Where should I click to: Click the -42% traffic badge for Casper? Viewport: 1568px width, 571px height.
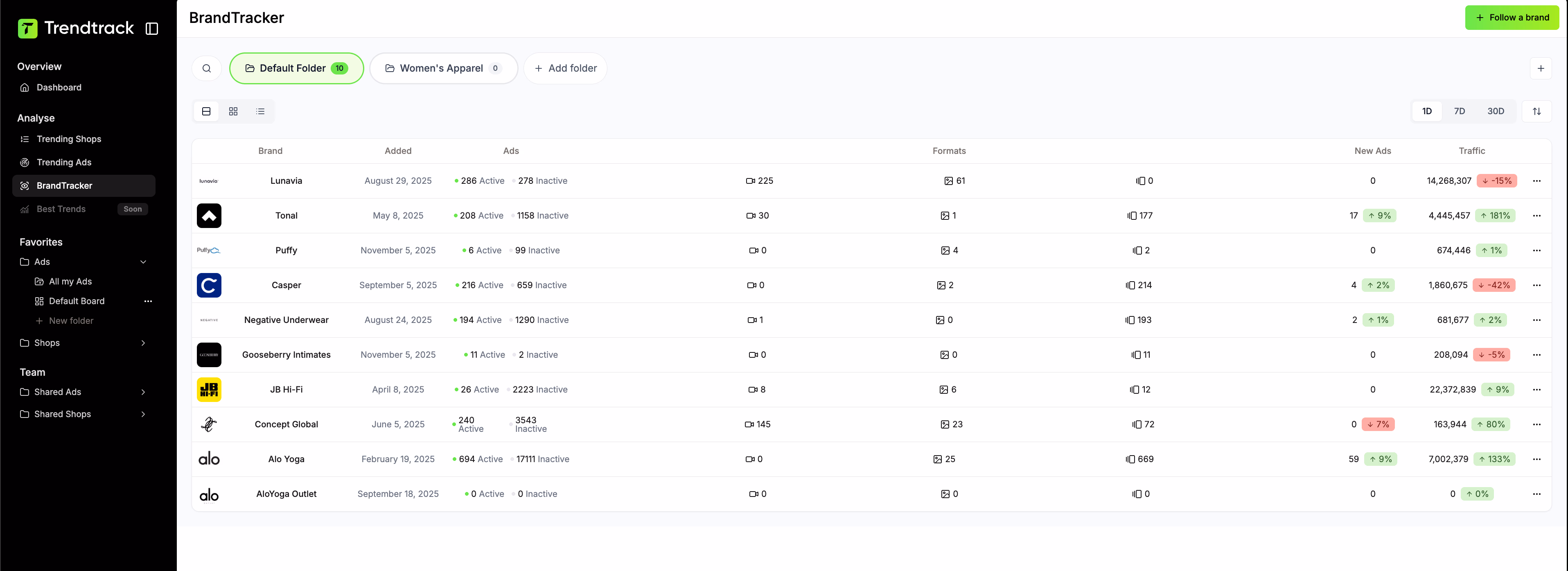point(1495,285)
